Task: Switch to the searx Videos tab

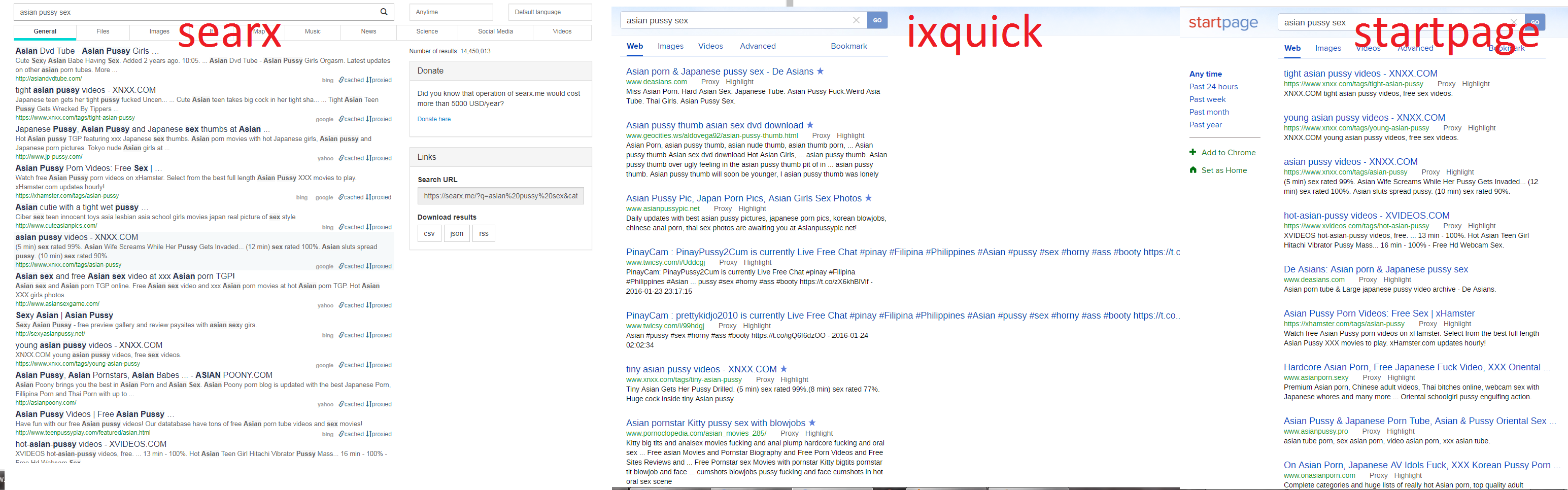Action: (x=562, y=31)
